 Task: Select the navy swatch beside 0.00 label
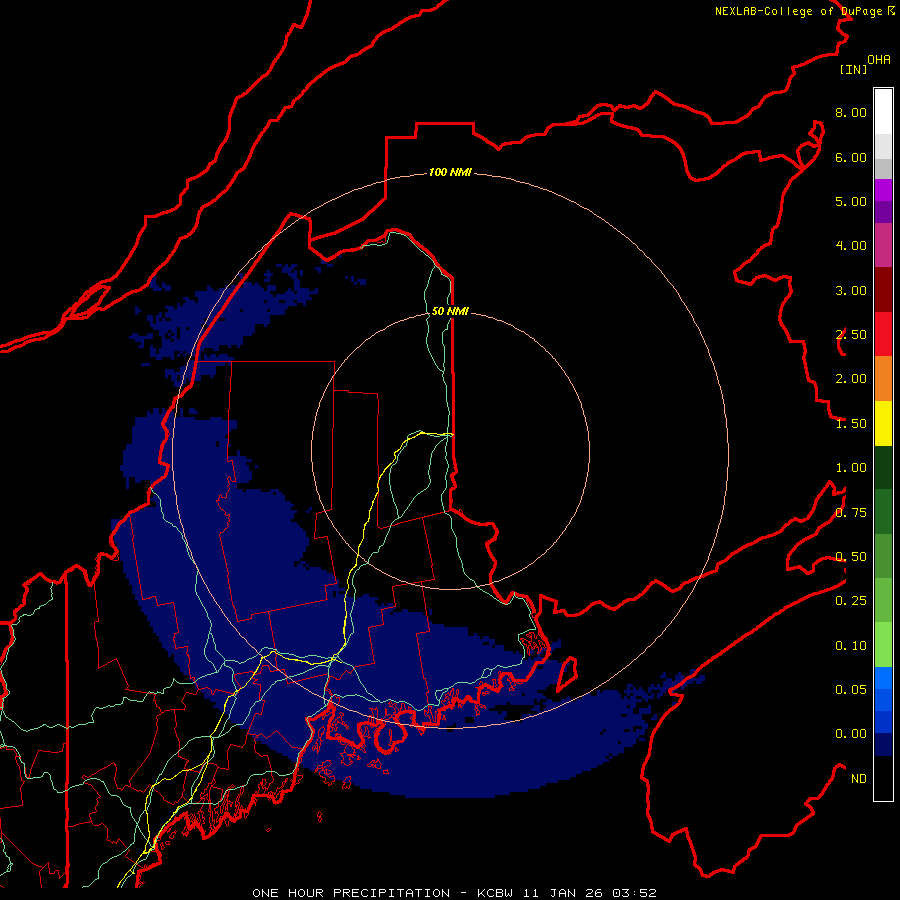click(883, 745)
